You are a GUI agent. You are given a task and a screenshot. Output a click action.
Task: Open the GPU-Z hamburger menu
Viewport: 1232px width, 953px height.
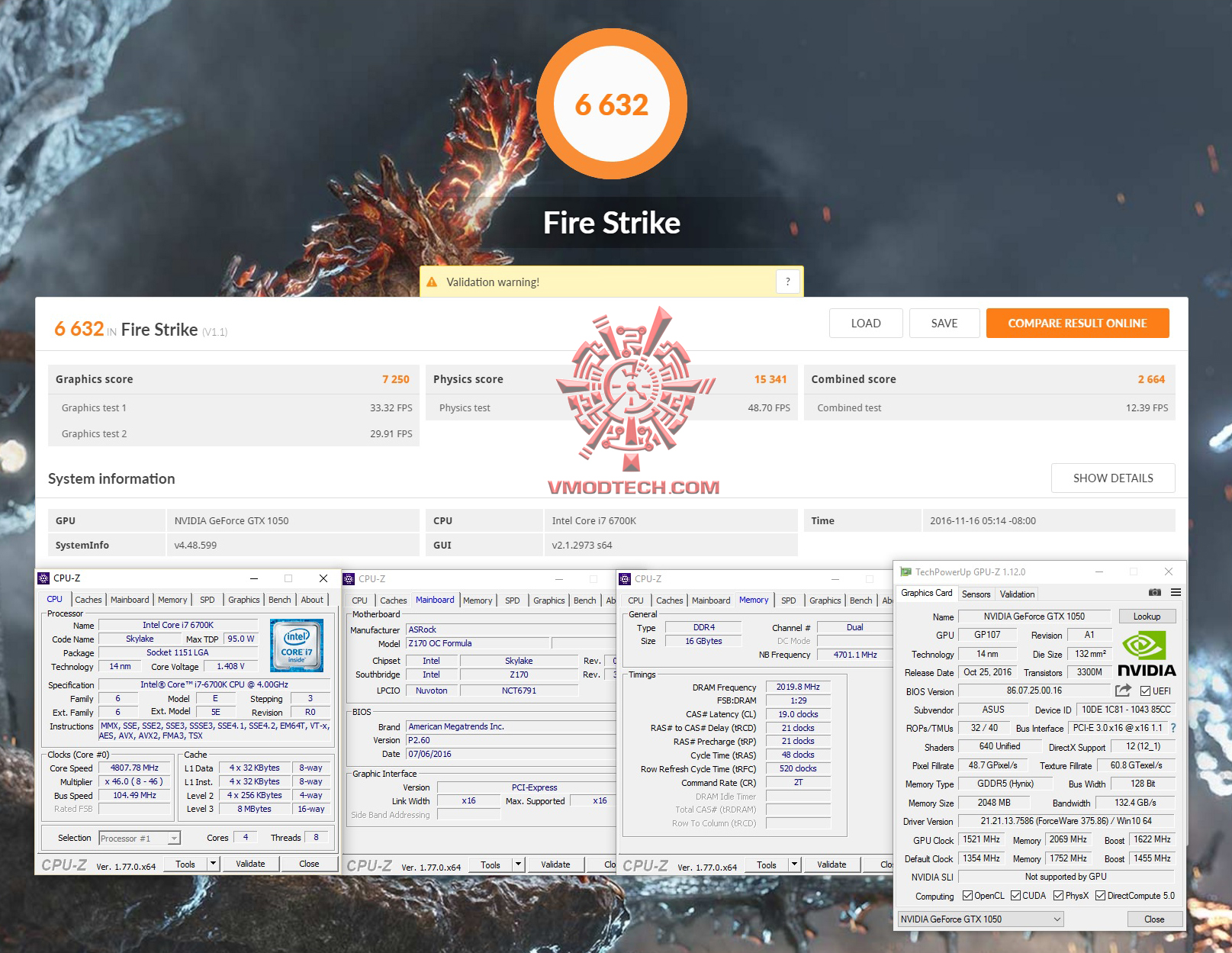click(1176, 593)
